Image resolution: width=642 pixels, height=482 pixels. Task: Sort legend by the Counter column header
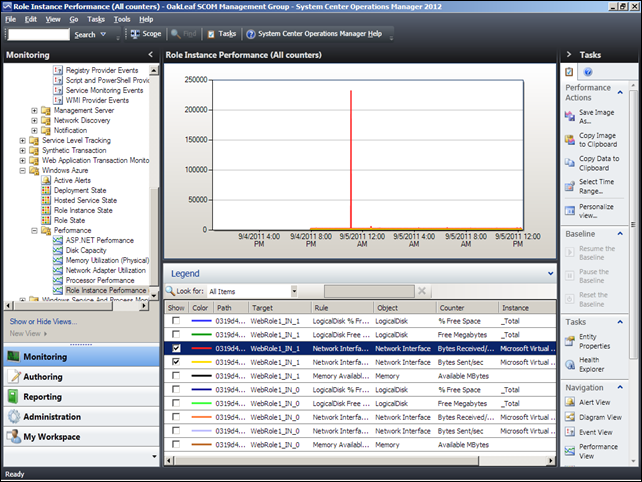tap(467, 308)
